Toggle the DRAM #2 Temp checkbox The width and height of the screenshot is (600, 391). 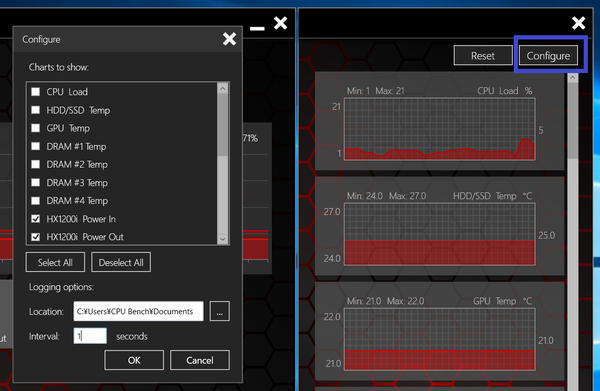(36, 165)
